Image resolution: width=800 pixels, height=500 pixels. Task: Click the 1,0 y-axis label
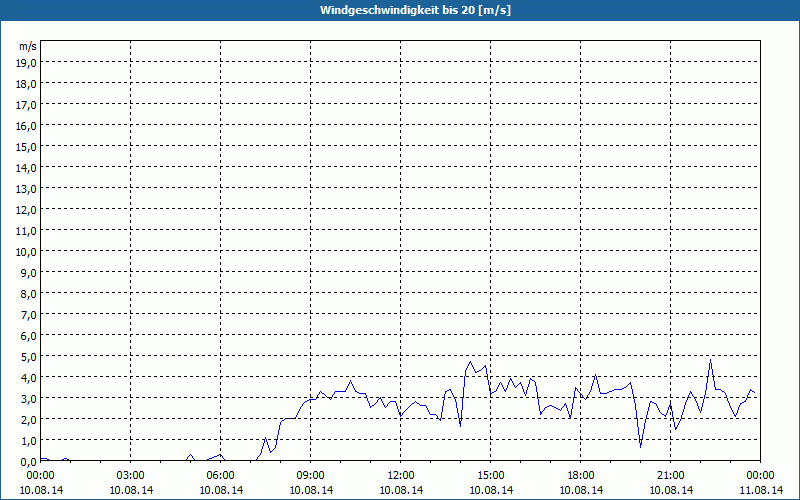click(28, 440)
